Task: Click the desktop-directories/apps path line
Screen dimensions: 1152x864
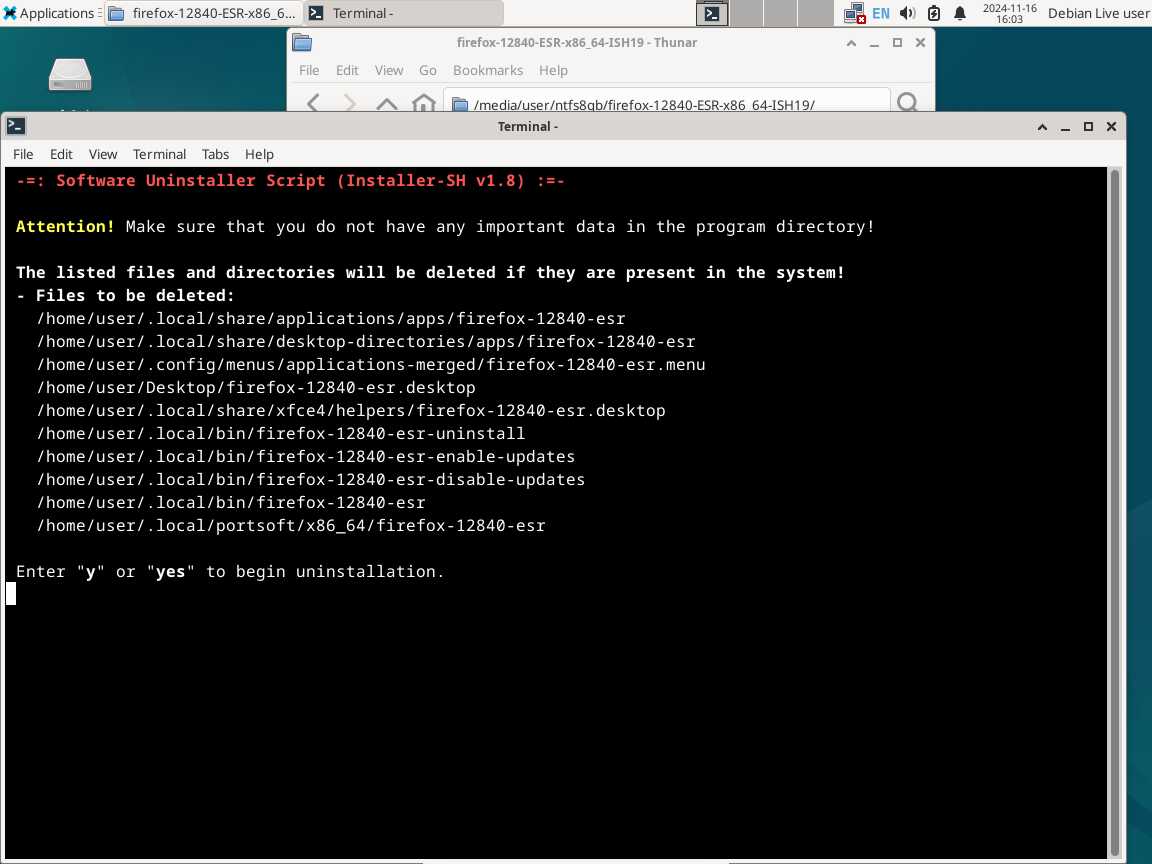Action: point(366,342)
